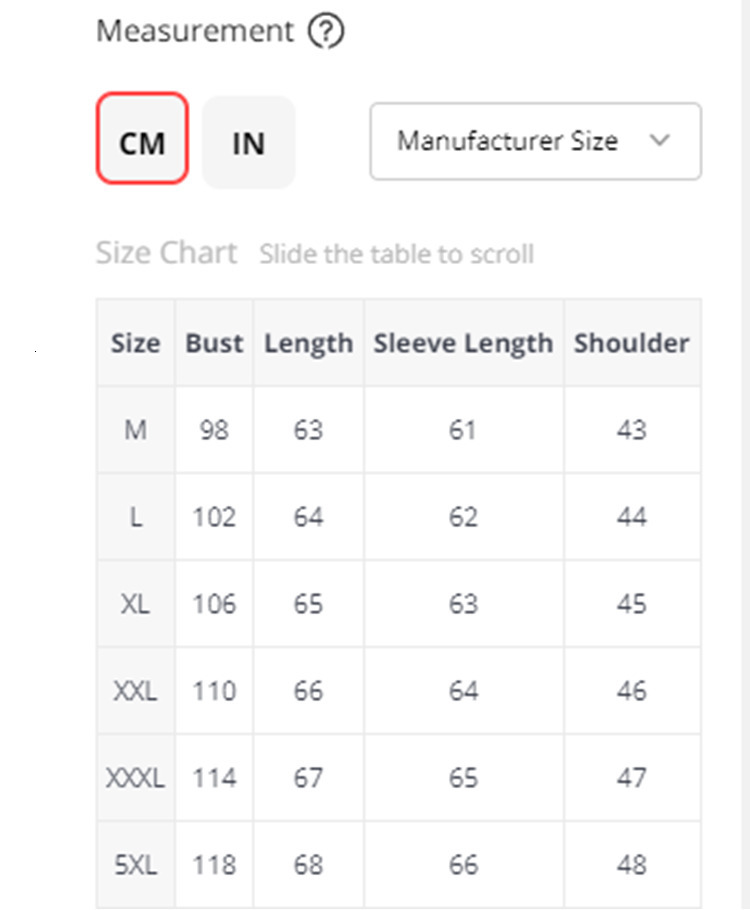Screen dimensions: 750x910
Task: Select the L size row label
Action: click(136, 517)
